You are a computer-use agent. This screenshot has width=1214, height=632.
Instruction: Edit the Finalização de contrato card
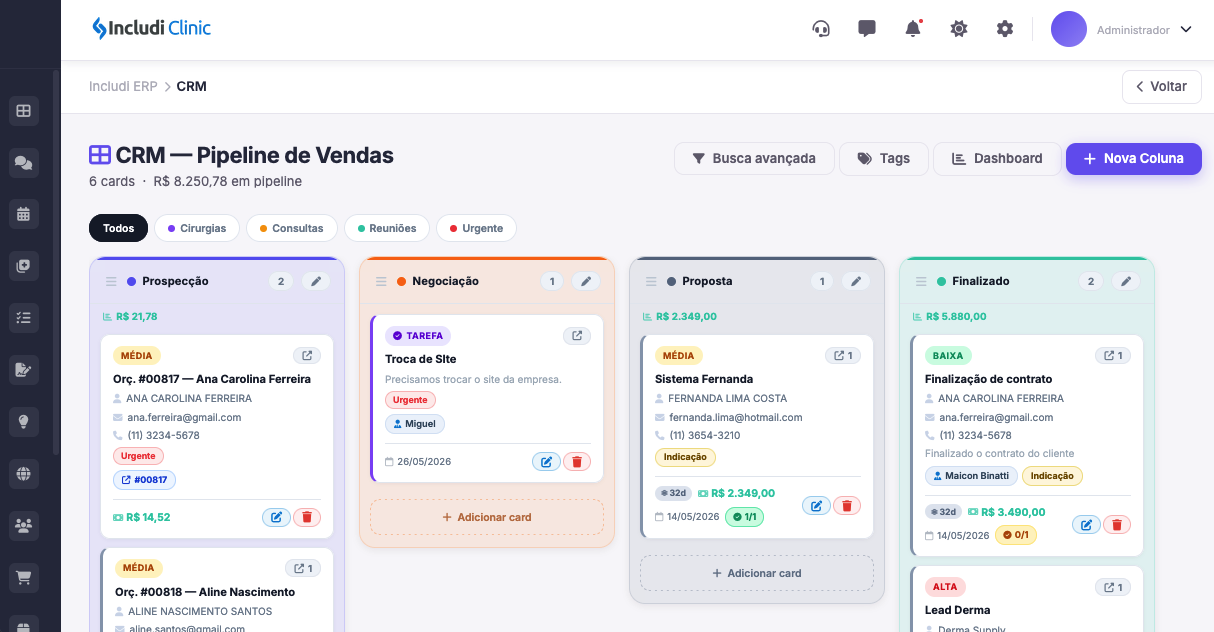(x=1086, y=524)
